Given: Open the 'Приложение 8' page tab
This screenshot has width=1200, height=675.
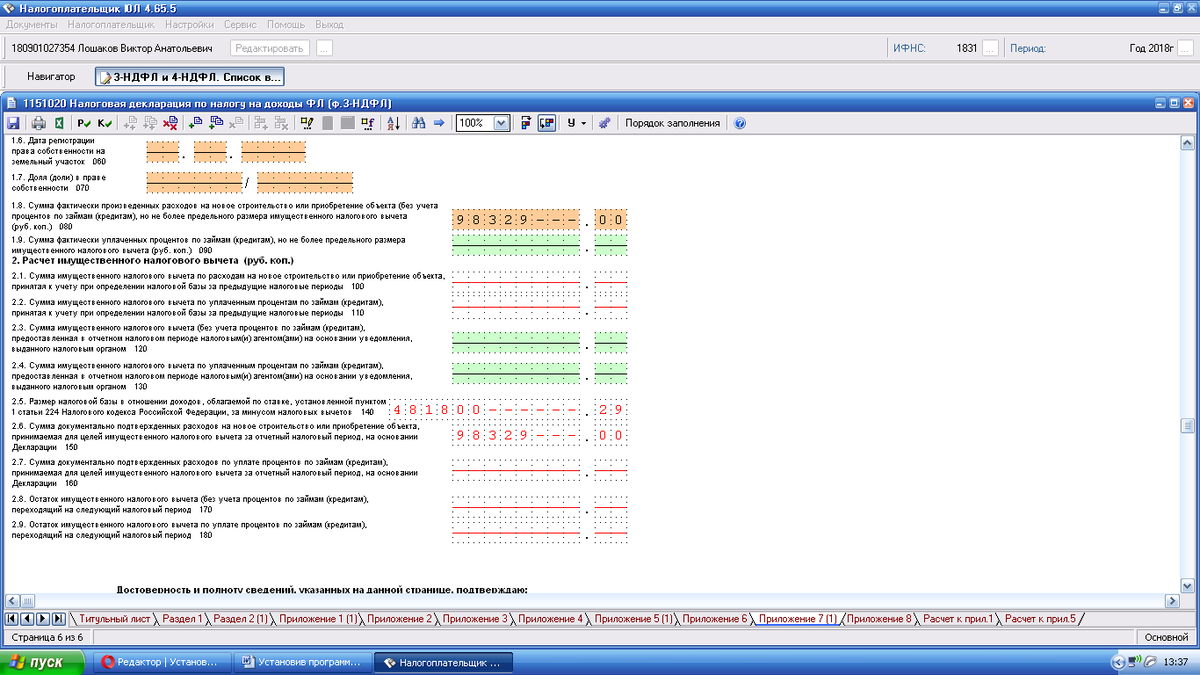Looking at the screenshot, I should pos(880,619).
